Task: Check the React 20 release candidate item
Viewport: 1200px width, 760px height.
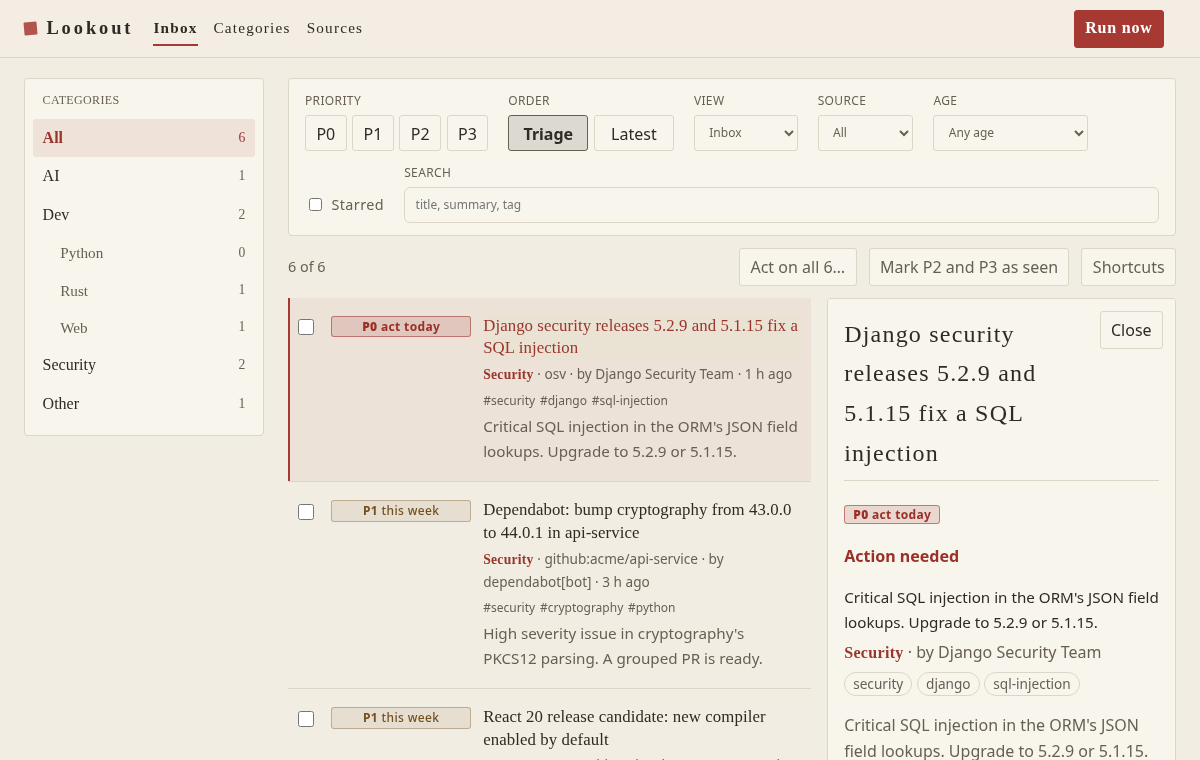Action: 306,719
